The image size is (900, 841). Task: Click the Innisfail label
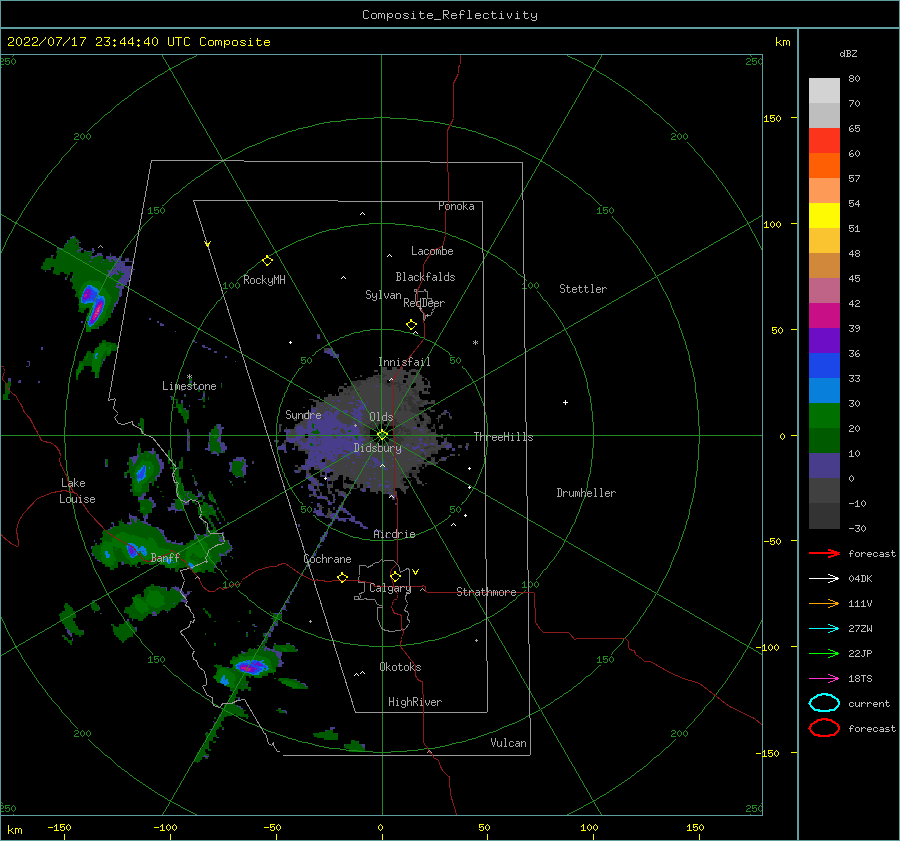404,362
